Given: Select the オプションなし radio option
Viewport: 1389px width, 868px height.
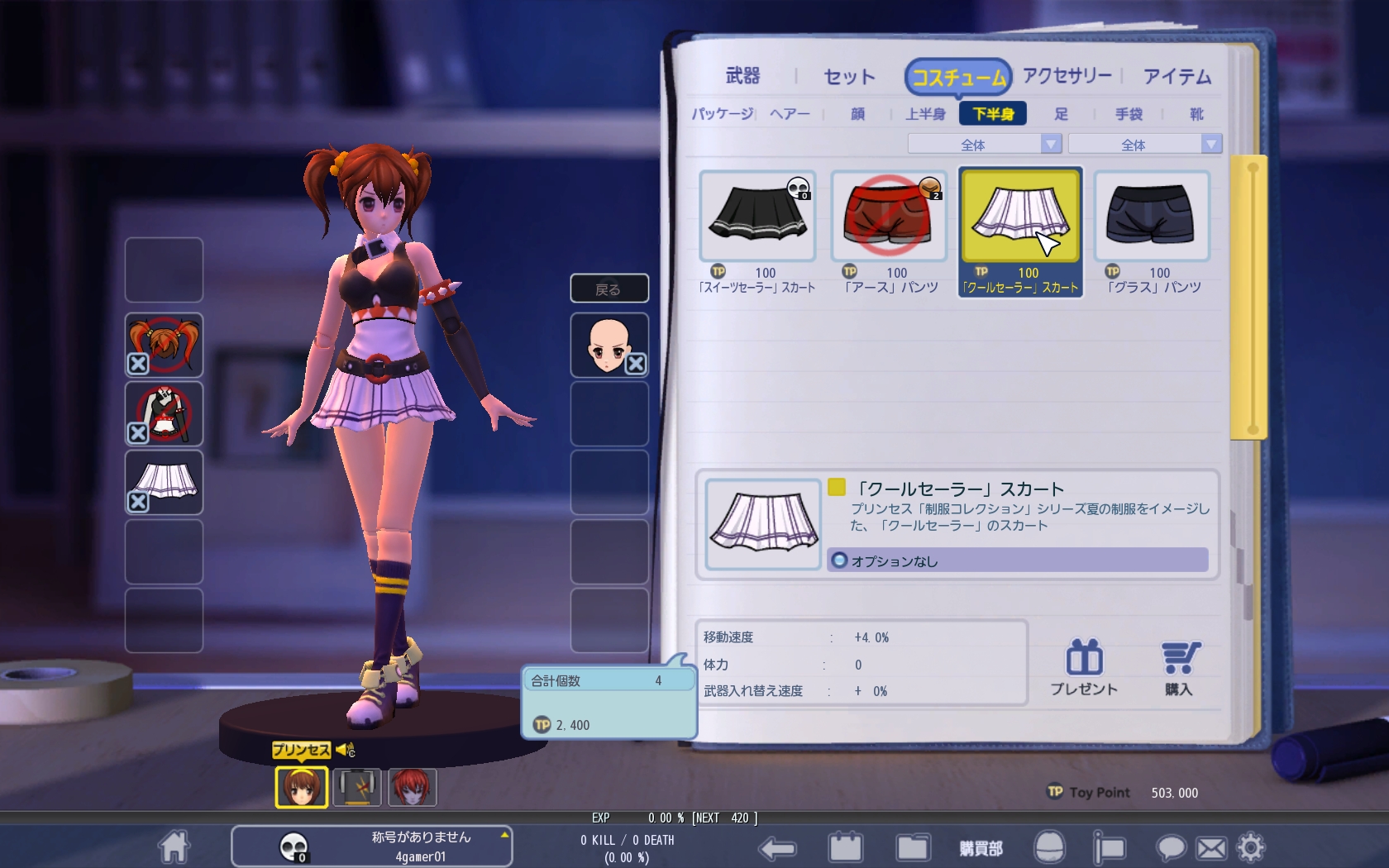Looking at the screenshot, I should (840, 560).
